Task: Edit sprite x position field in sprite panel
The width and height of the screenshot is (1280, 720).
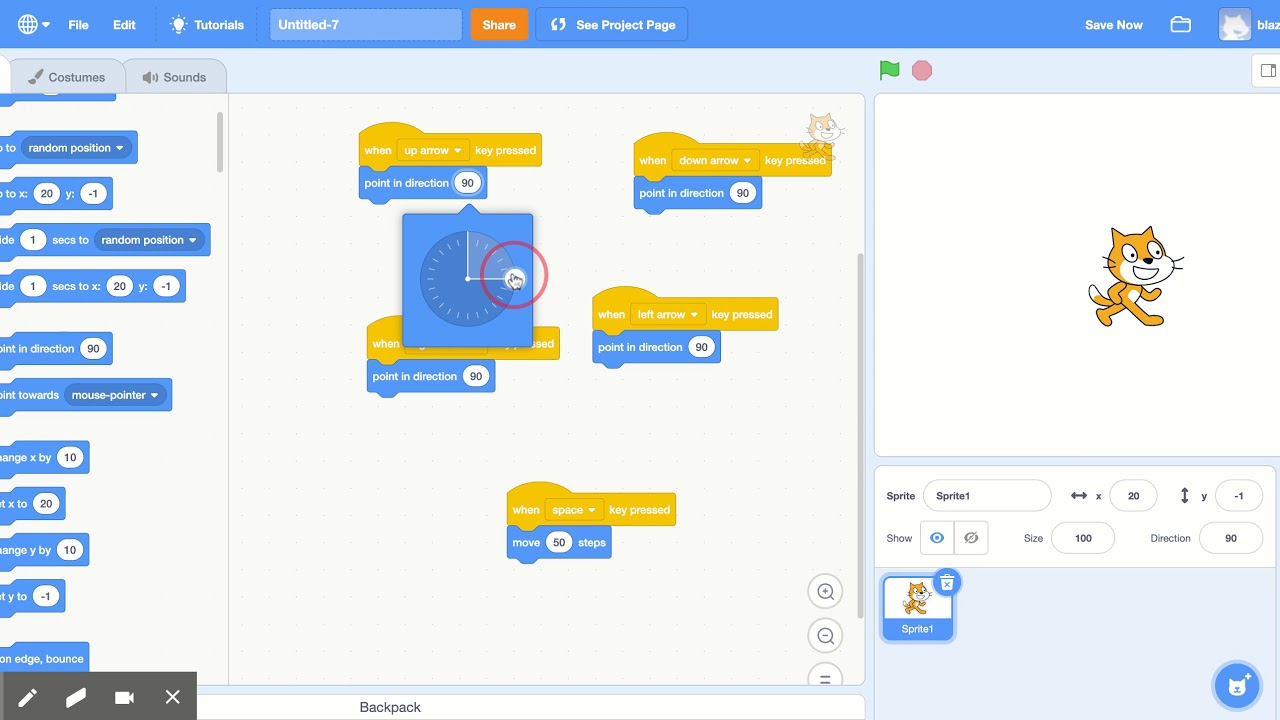Action: click(x=1133, y=496)
